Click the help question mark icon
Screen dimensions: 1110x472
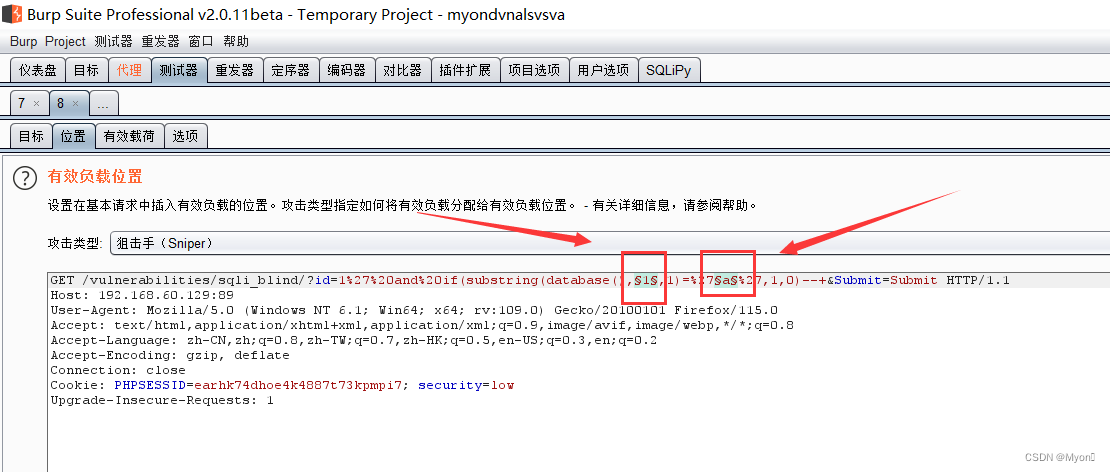point(25,178)
